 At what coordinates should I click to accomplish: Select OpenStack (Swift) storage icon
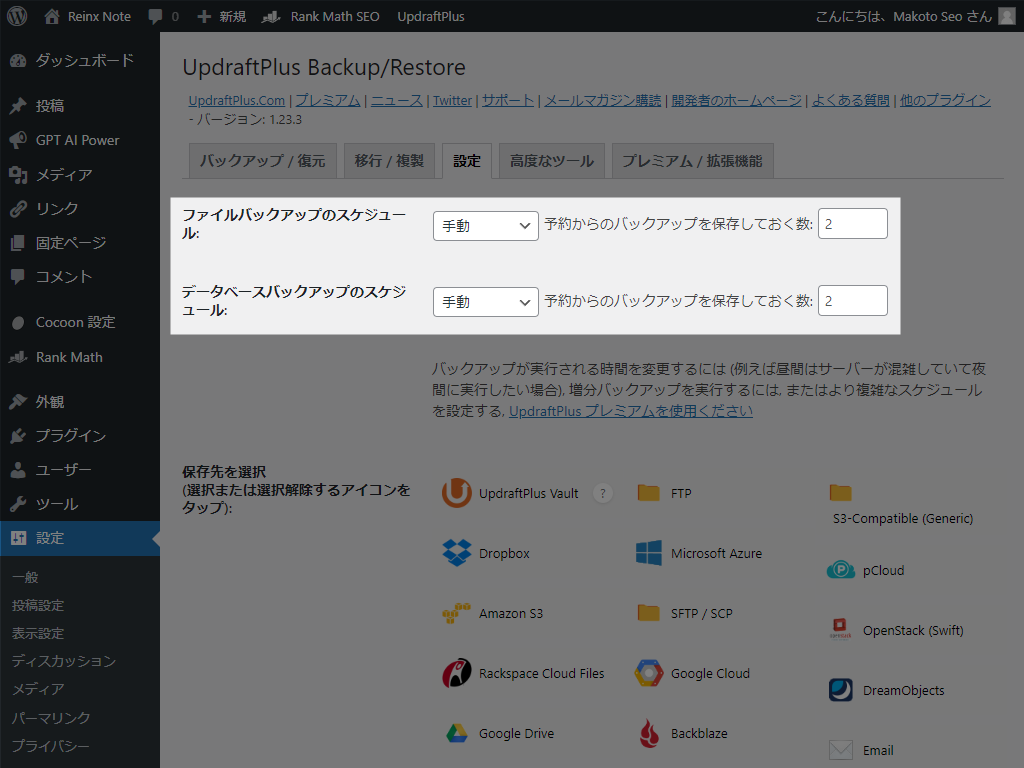(x=840, y=630)
